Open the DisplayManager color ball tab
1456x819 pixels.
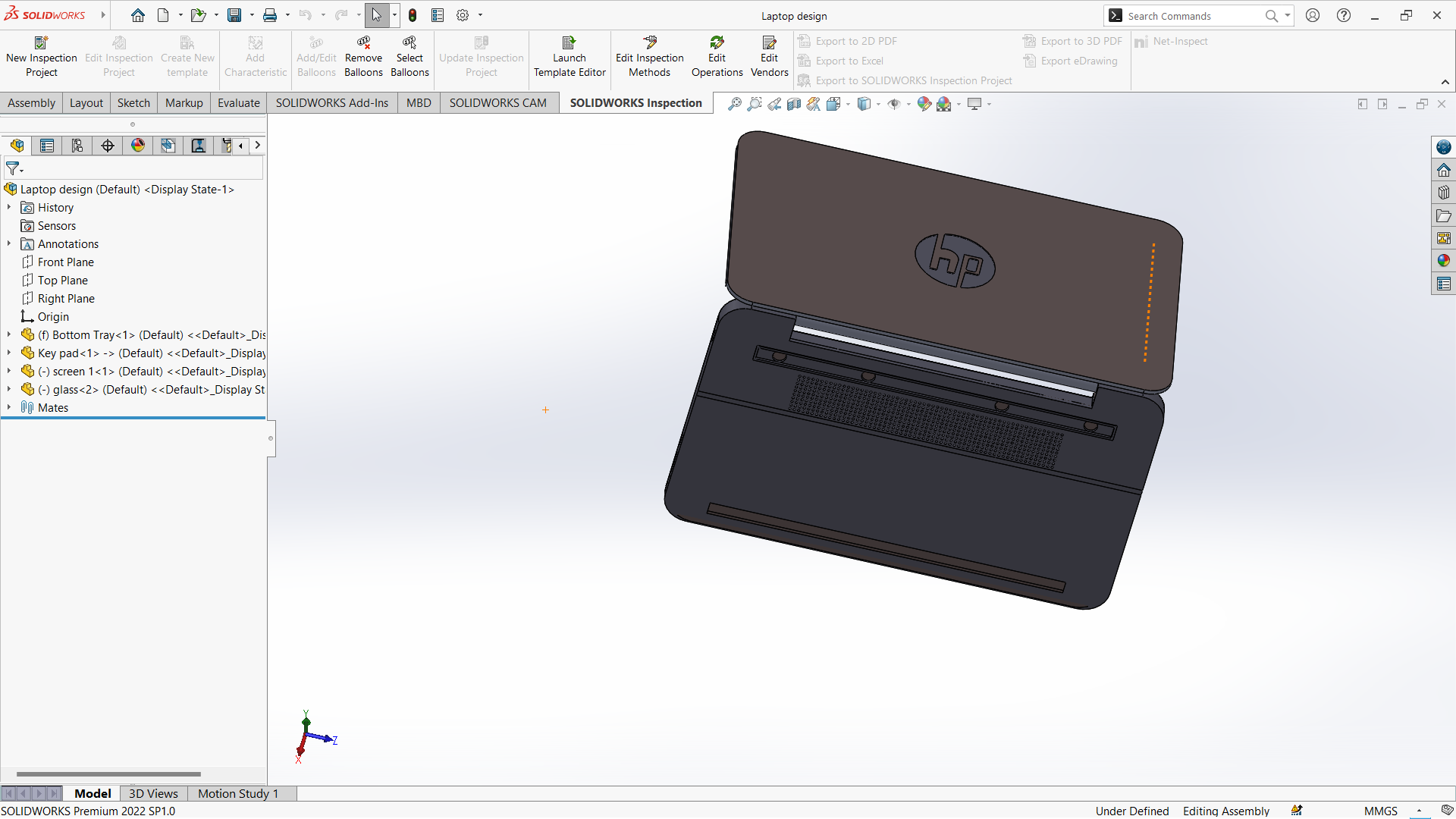[138, 146]
